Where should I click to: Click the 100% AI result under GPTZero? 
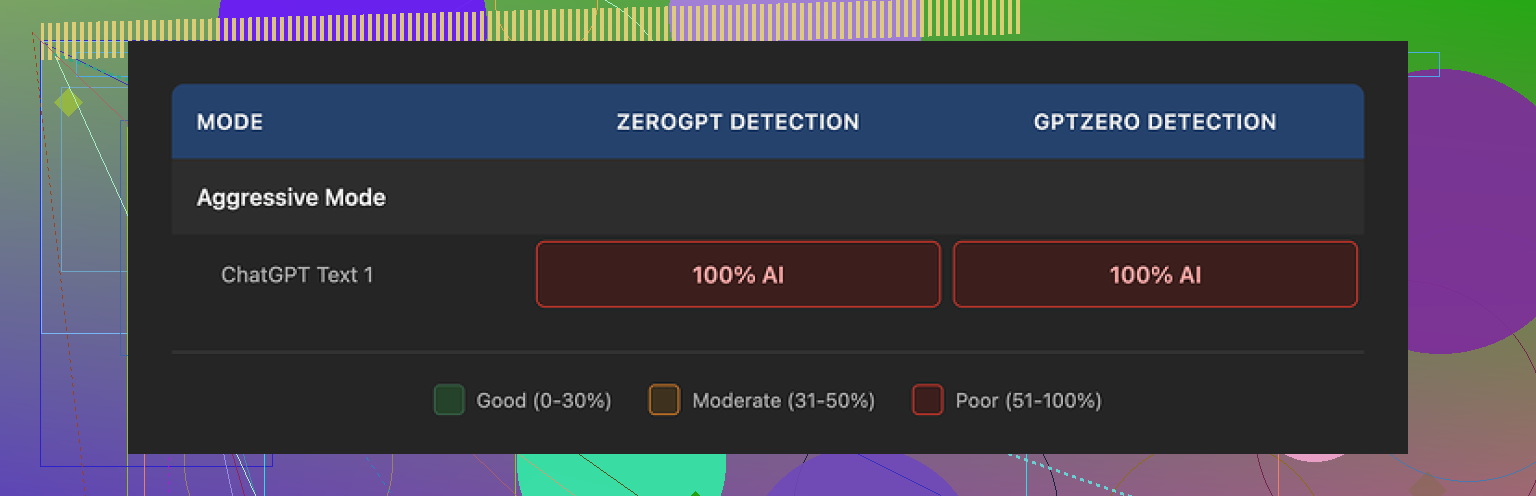point(1155,274)
